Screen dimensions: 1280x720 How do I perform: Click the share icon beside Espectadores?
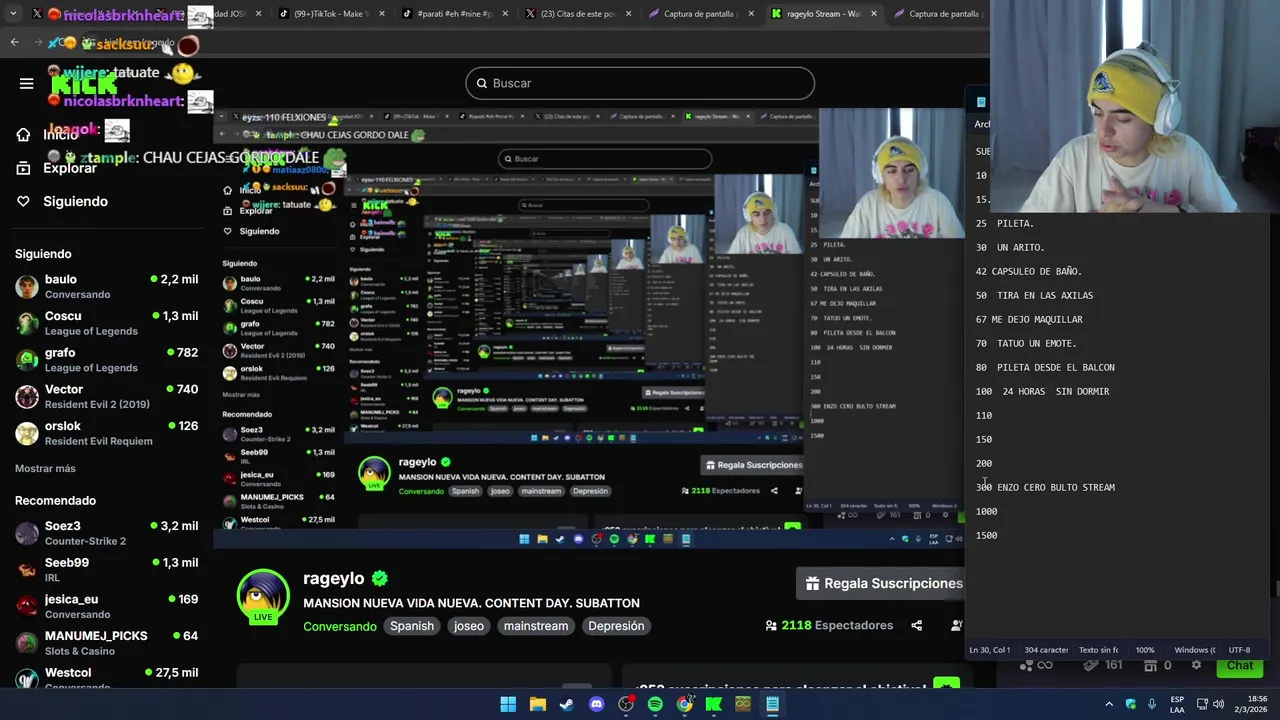tap(916, 625)
